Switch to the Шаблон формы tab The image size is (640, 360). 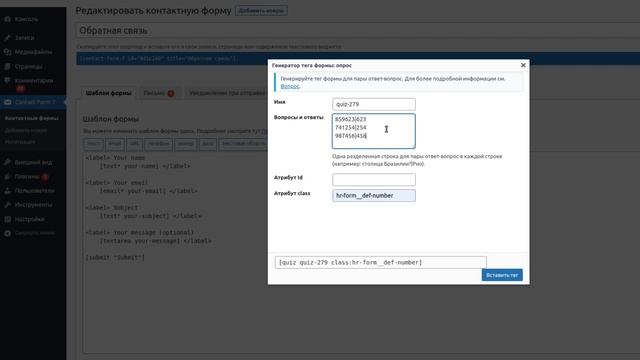coord(109,93)
